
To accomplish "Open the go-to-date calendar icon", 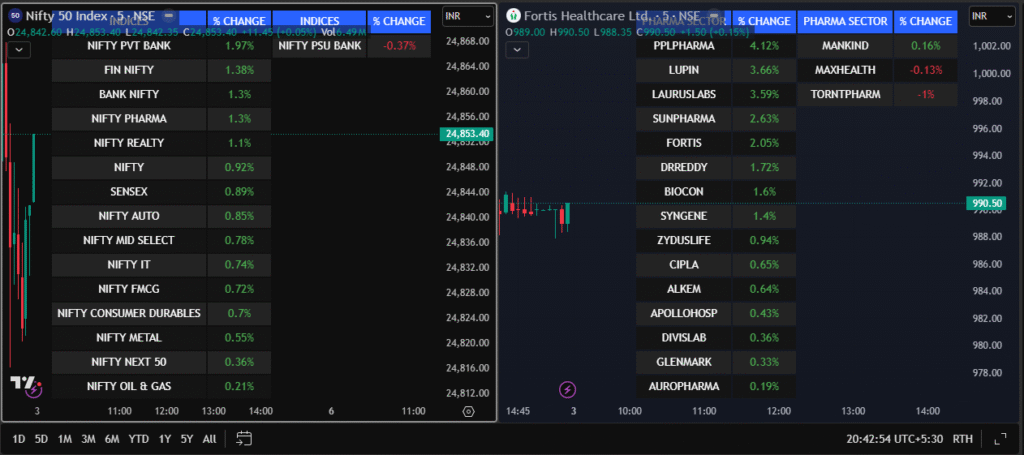I will click(244, 438).
